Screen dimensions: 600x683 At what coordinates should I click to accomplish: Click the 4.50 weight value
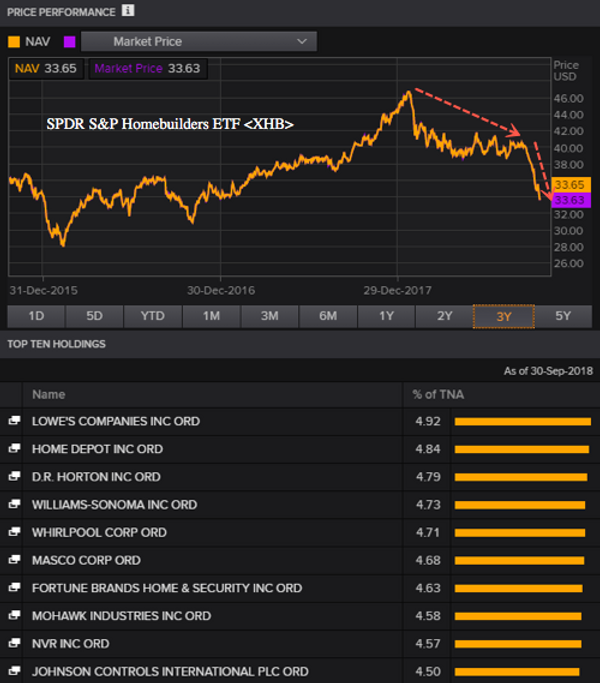[x=428, y=672]
